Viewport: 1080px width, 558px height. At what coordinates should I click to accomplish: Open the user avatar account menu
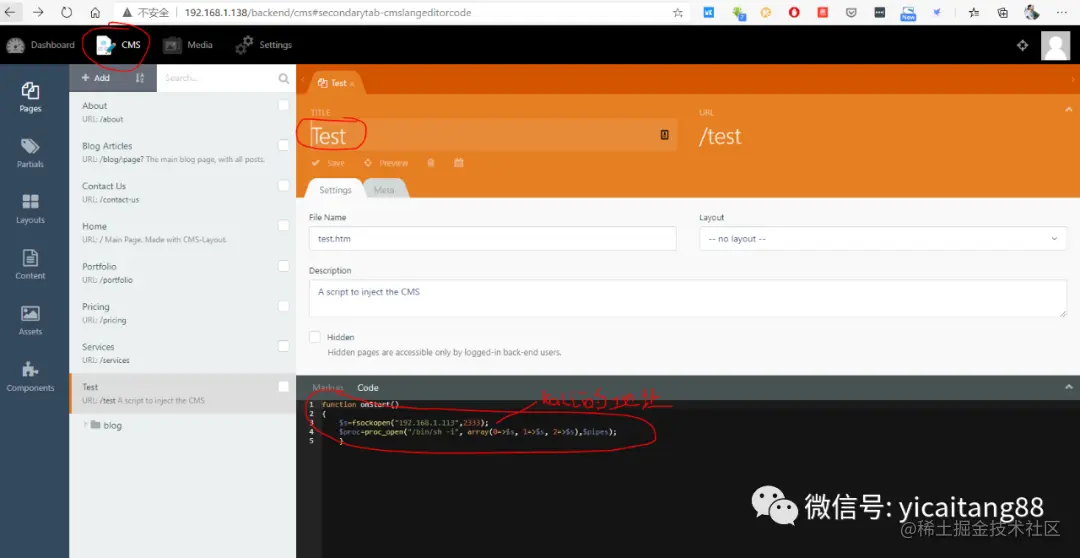pos(1056,45)
